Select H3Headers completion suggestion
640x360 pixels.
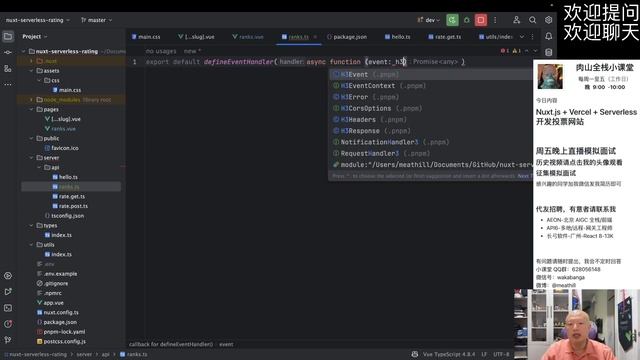(x=431, y=120)
